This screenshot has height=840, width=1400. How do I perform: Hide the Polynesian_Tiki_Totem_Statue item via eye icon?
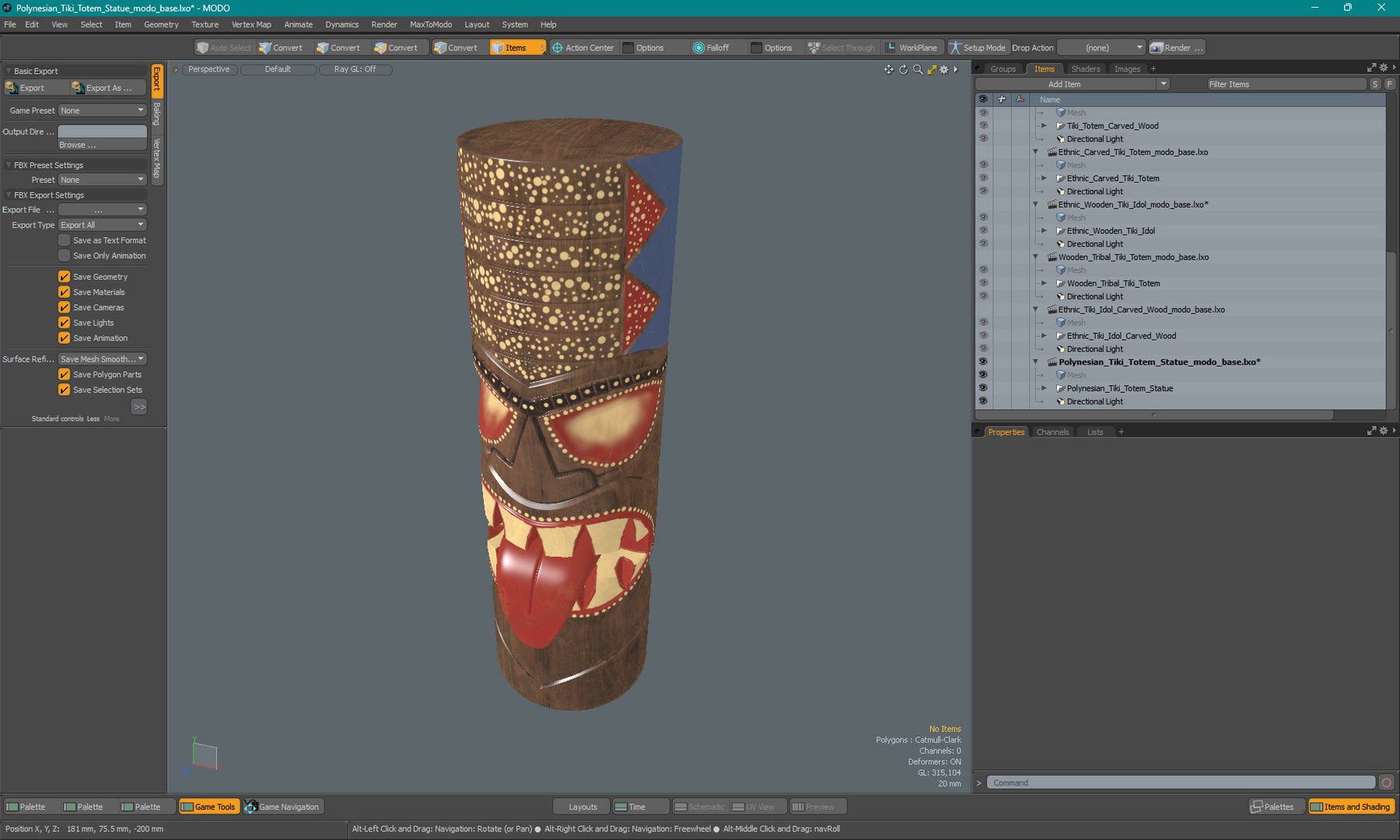click(983, 388)
